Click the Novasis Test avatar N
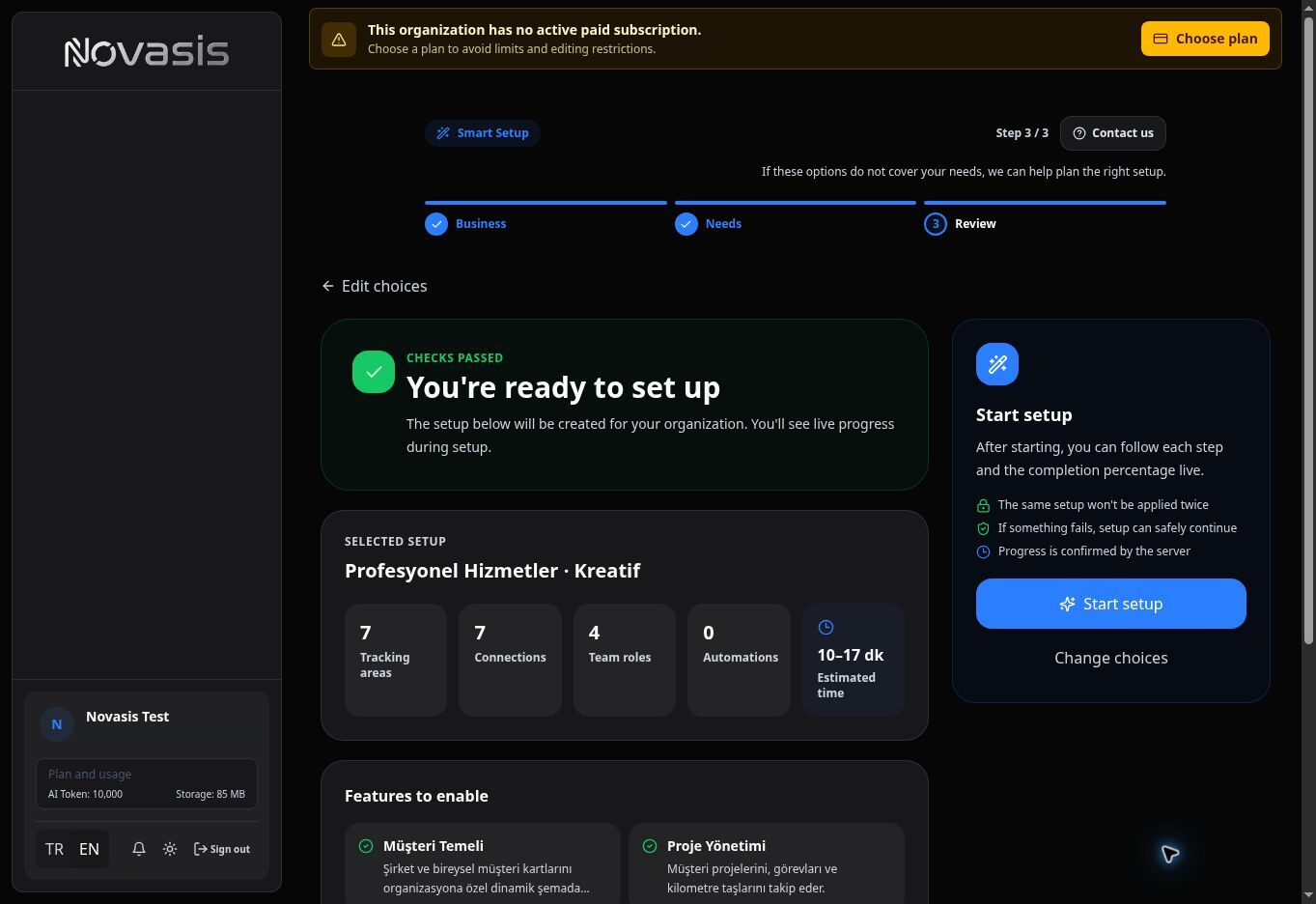The image size is (1316, 904). pos(57,723)
